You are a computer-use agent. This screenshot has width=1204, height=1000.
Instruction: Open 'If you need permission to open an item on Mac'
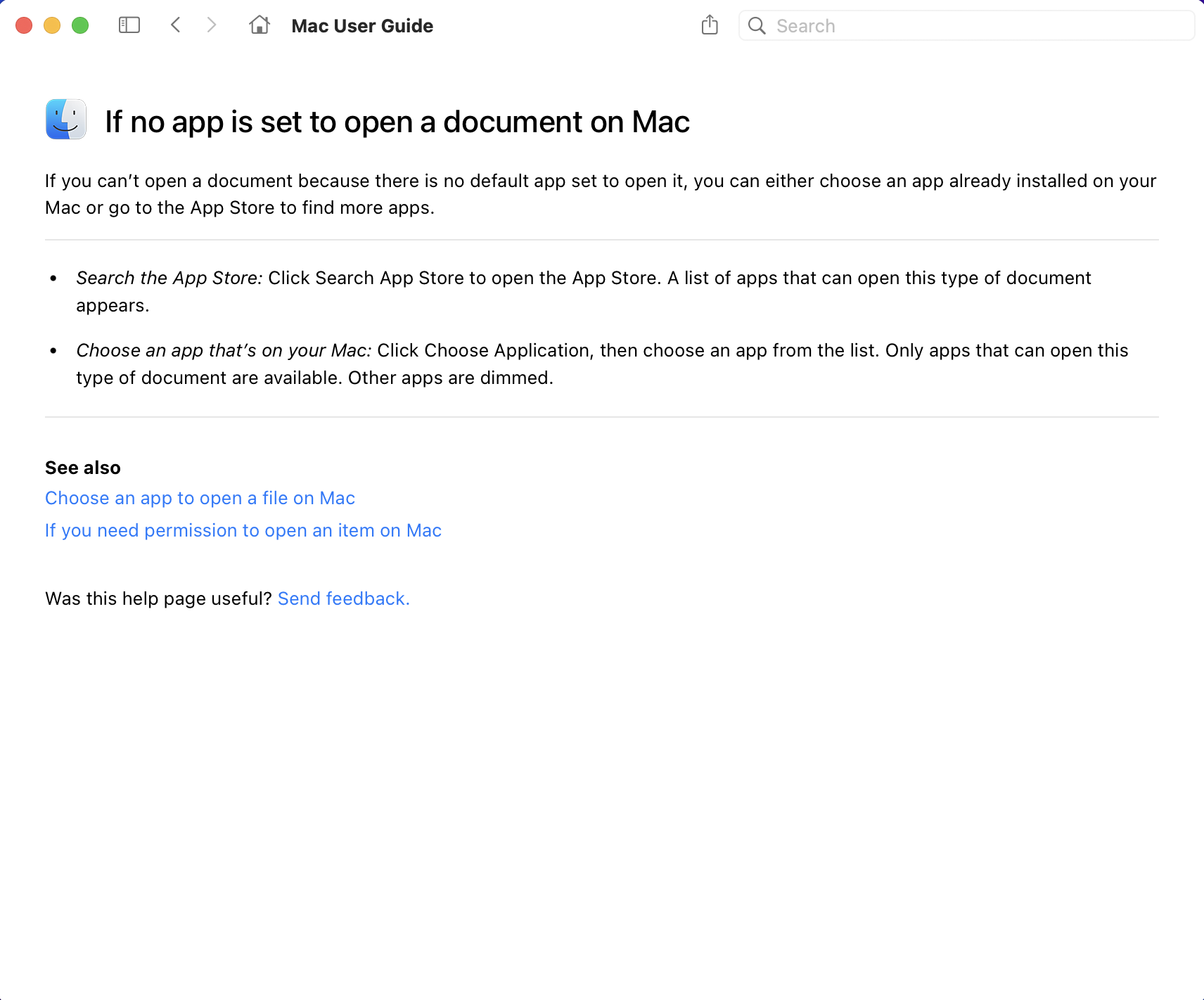pyautogui.click(x=243, y=530)
